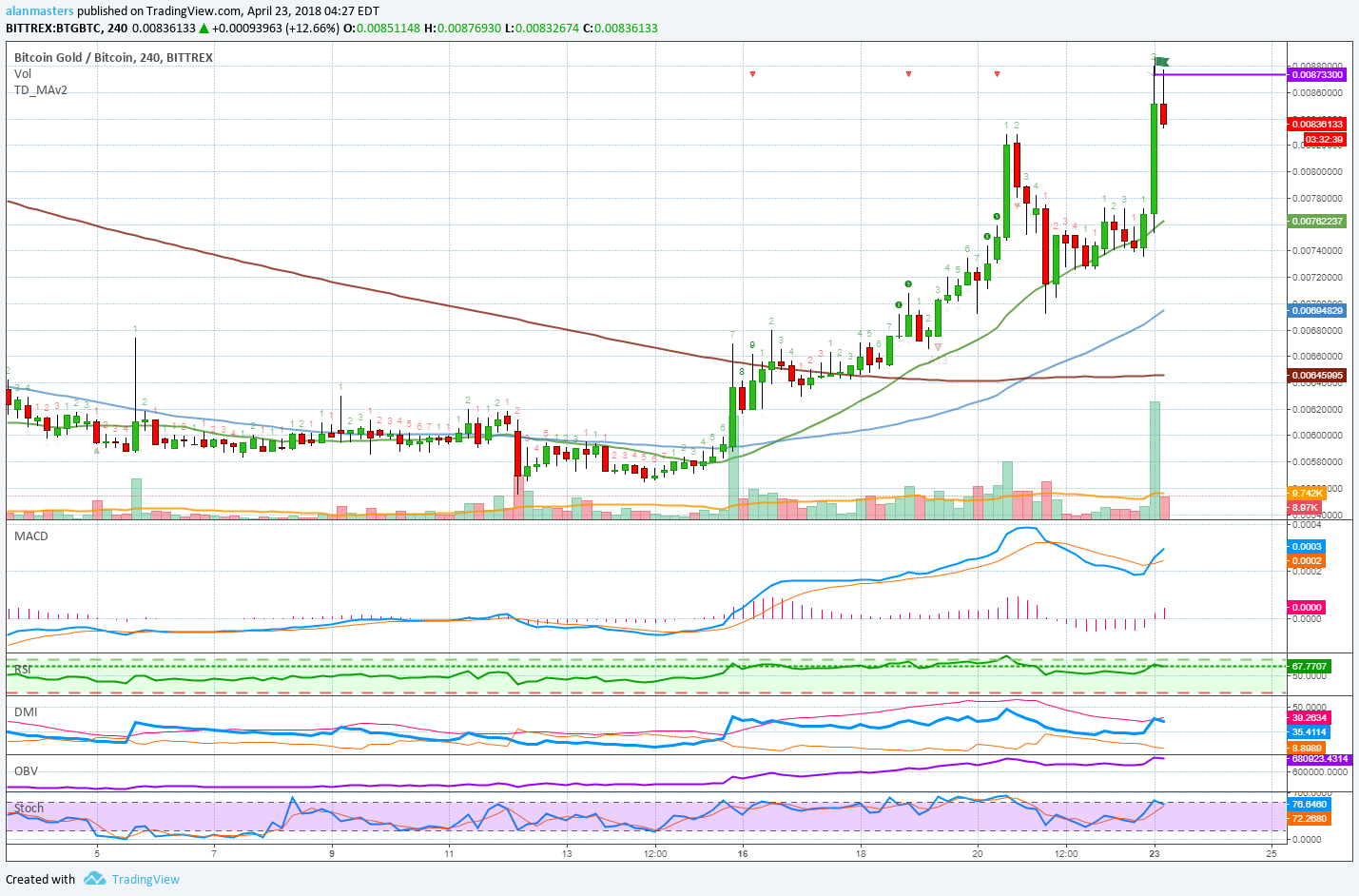The width and height of the screenshot is (1359, 896).
Task: Click the H:0.00876930 high value in header
Action: (x=462, y=28)
